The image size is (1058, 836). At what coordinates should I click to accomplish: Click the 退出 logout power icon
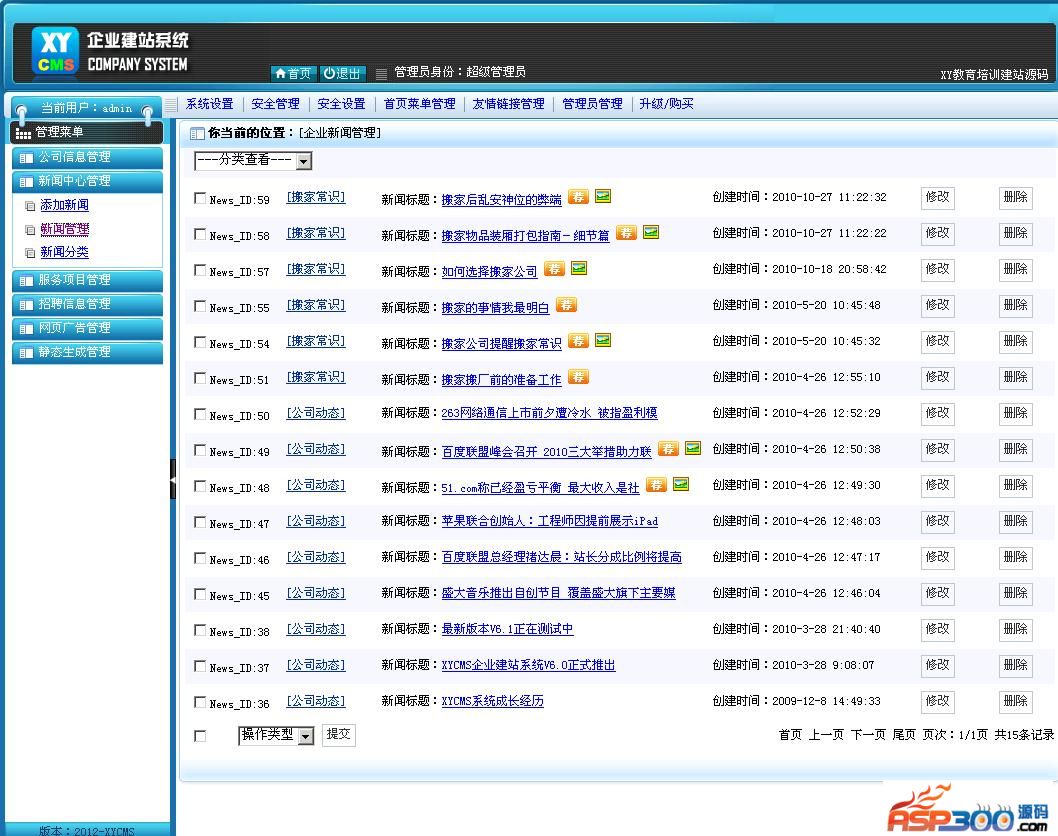343,73
